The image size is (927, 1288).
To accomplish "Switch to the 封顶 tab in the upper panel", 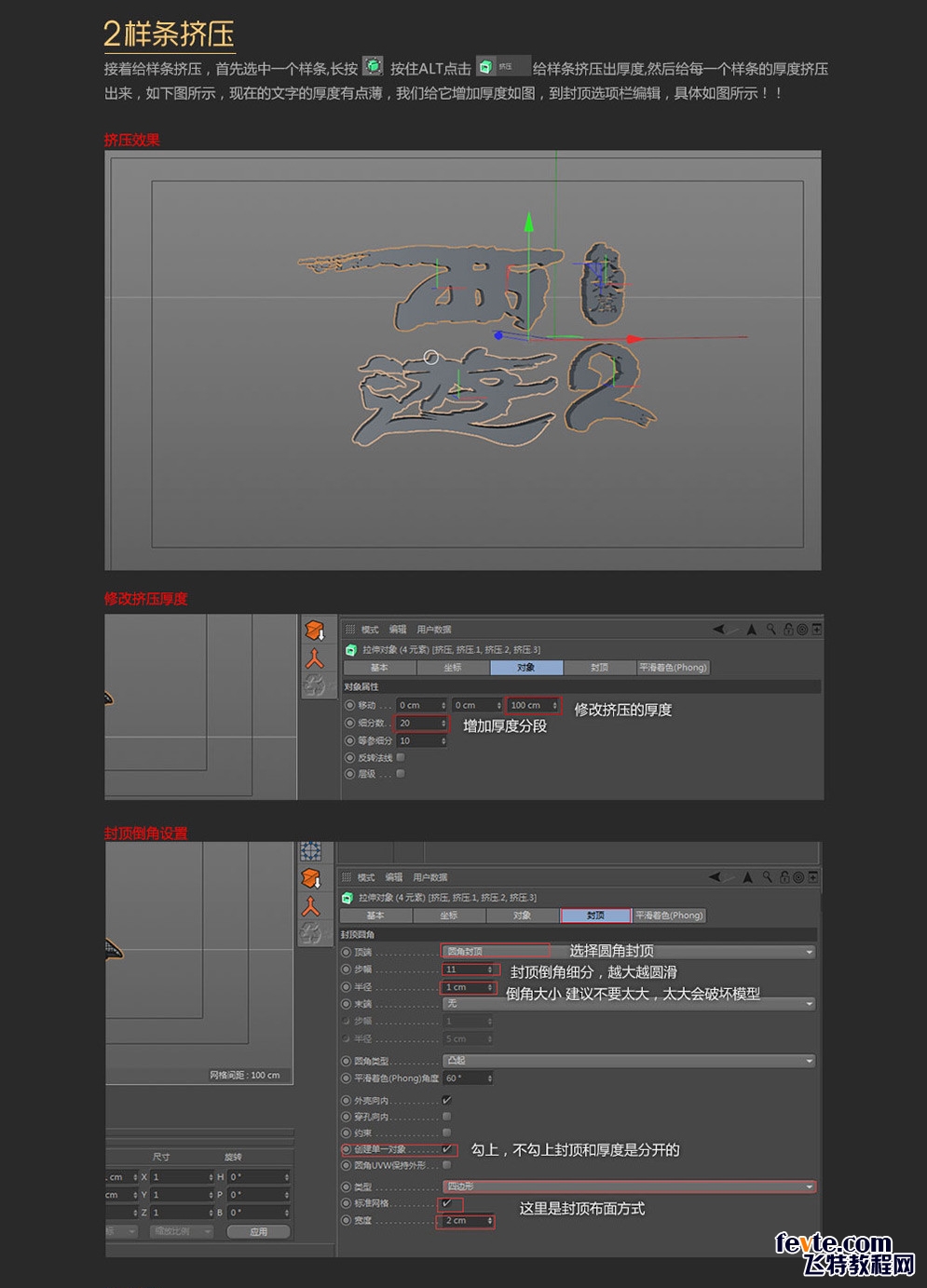I will coord(600,668).
